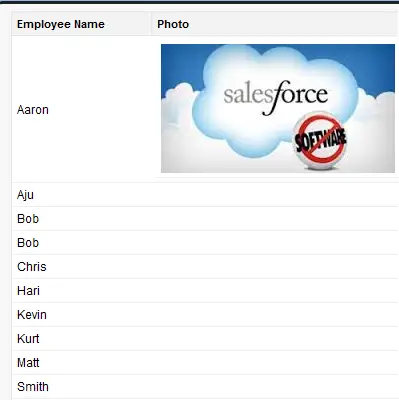This screenshot has width=399, height=400.
Task: Click the Photo column header
Action: 275,24
